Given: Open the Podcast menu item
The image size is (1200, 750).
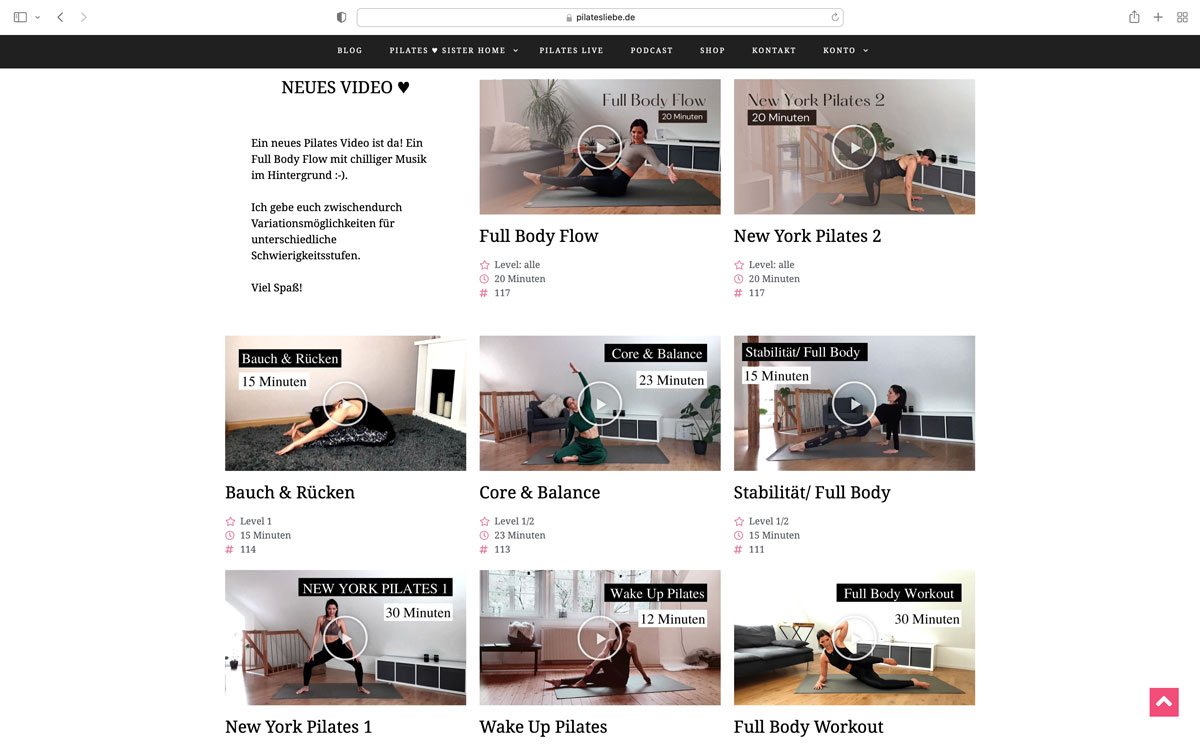Looking at the screenshot, I should pyautogui.click(x=652, y=50).
